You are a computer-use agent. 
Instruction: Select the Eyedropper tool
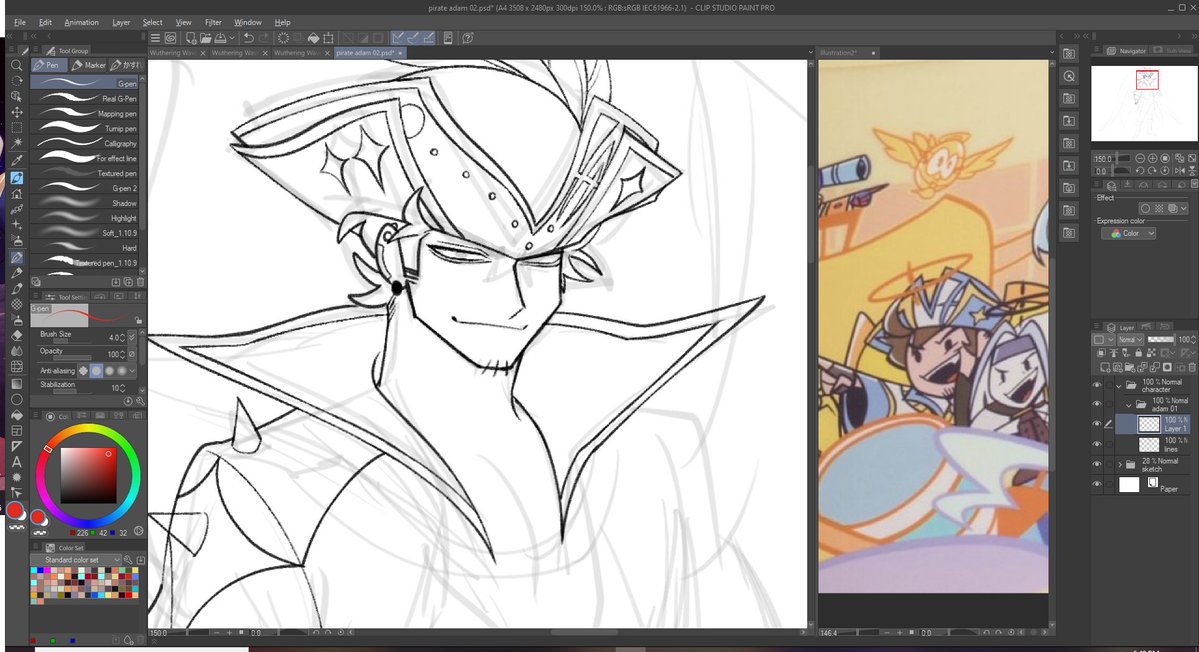pos(16,161)
